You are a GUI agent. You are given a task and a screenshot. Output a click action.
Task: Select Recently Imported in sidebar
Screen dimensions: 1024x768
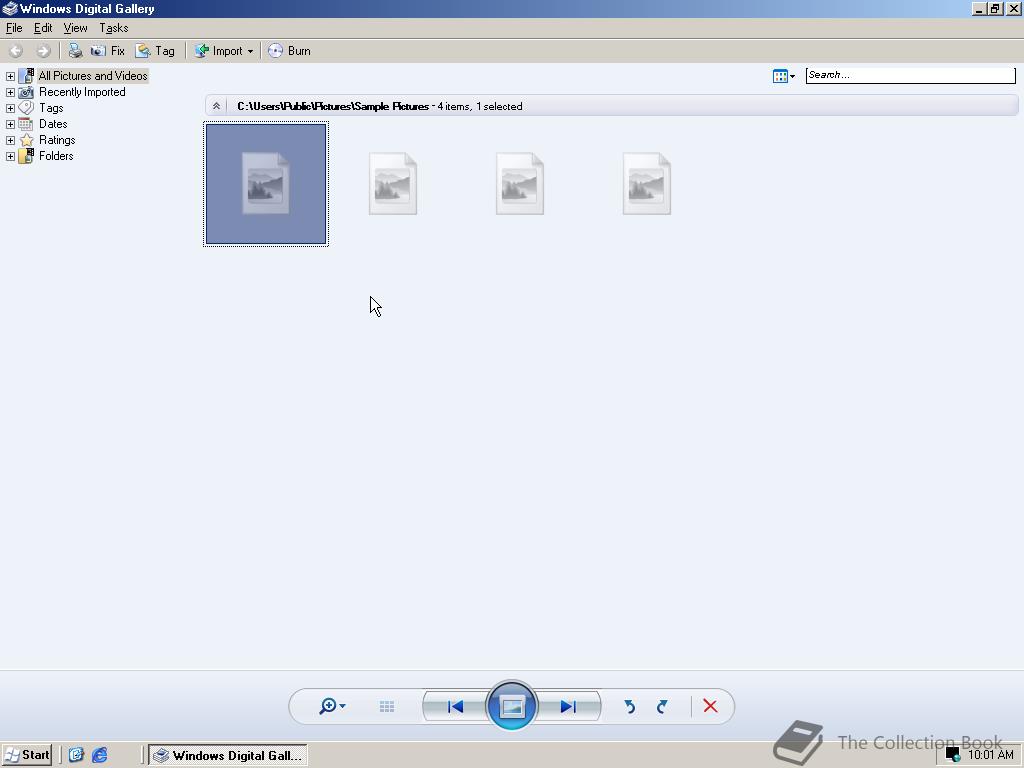pos(82,92)
